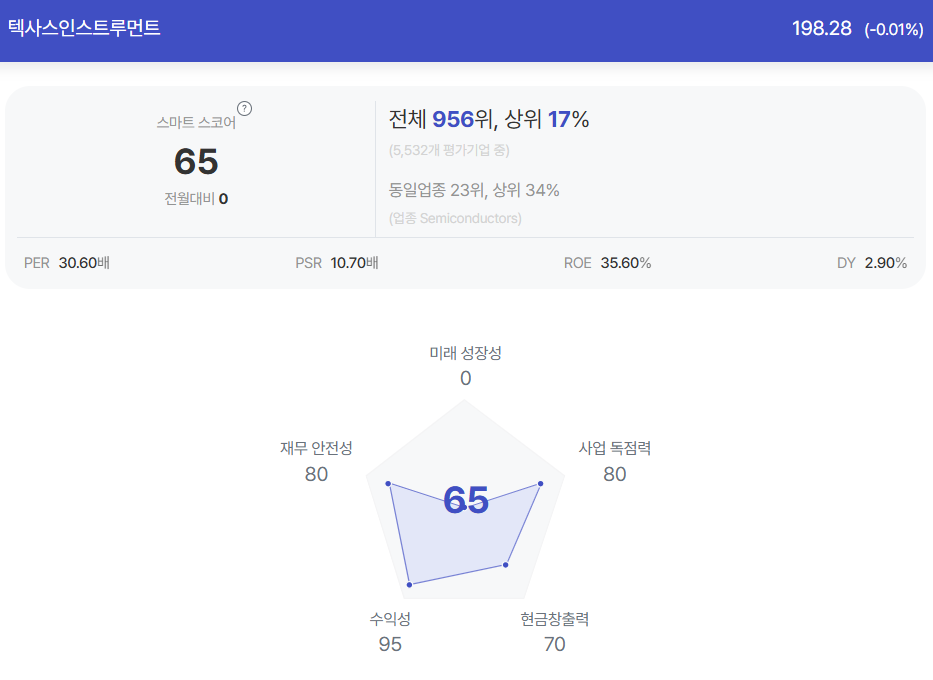Click the 수익성 score of 95
This screenshot has width=933, height=680.
pos(390,644)
